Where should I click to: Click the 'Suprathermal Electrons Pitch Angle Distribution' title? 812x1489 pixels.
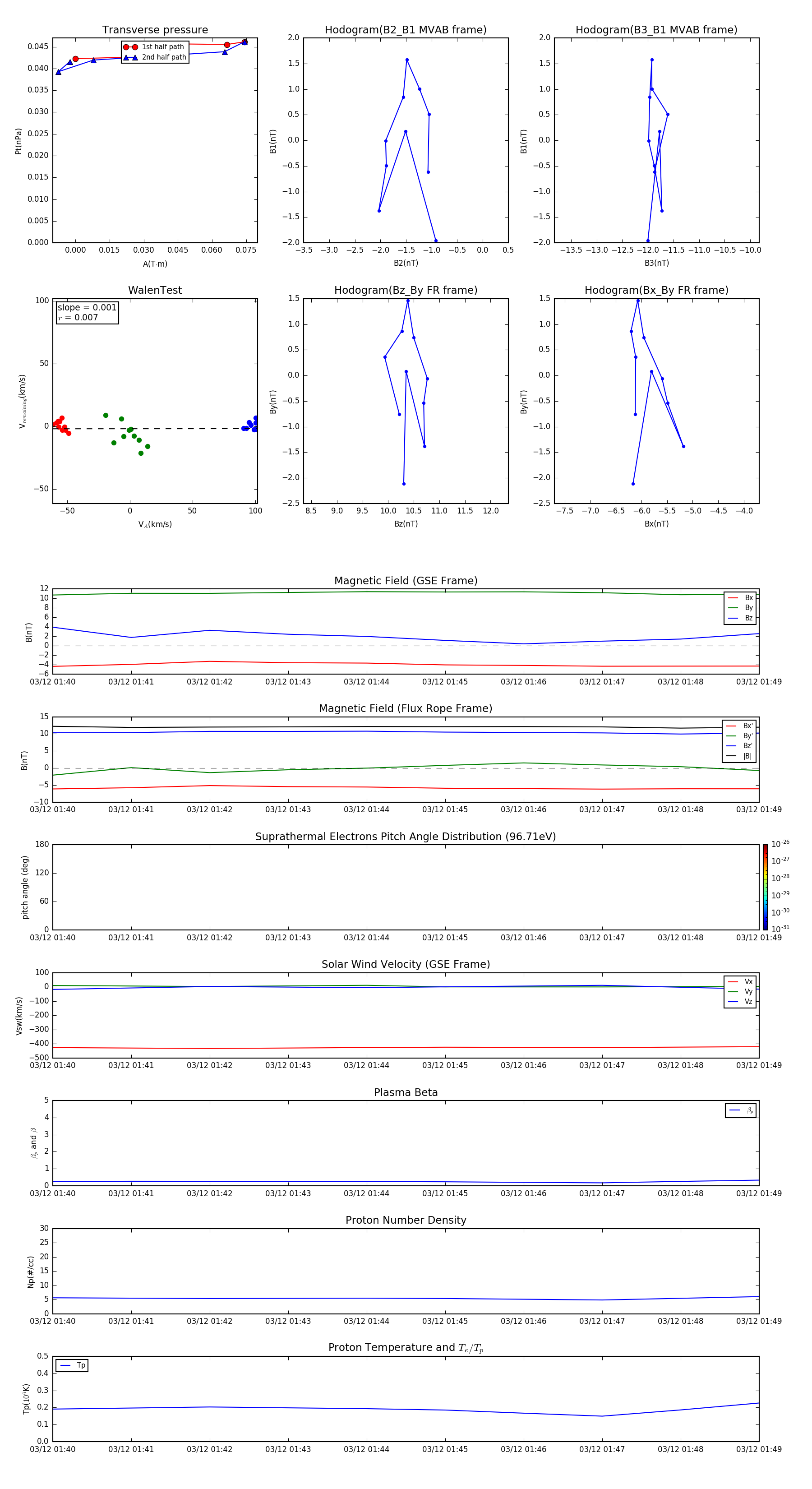pyautogui.click(x=406, y=837)
